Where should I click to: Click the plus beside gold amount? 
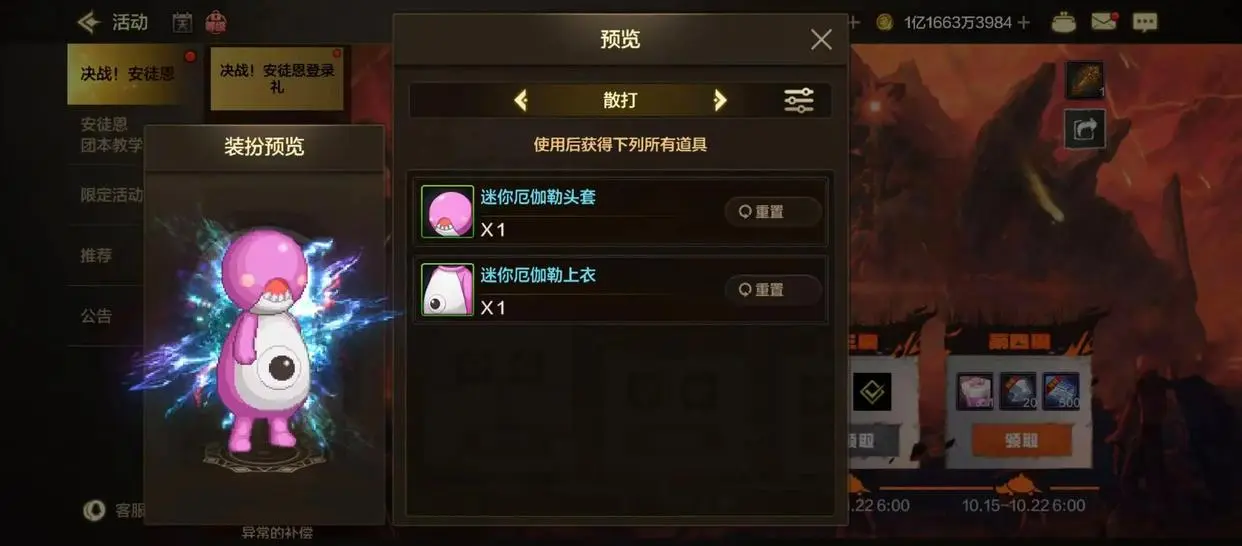(x=1023, y=22)
